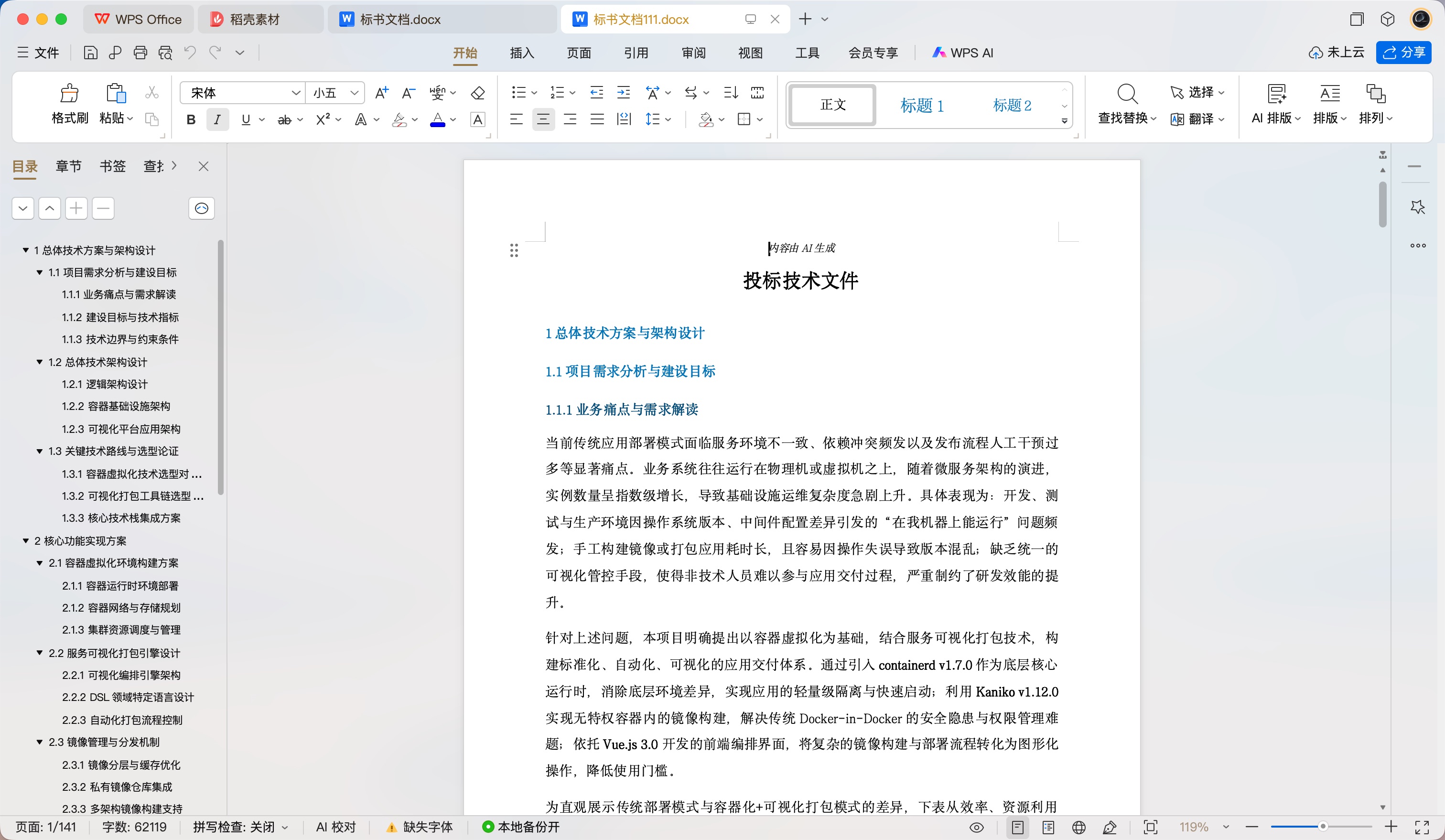Toggle justify alignment
The height and width of the screenshot is (840, 1445).
point(597,119)
